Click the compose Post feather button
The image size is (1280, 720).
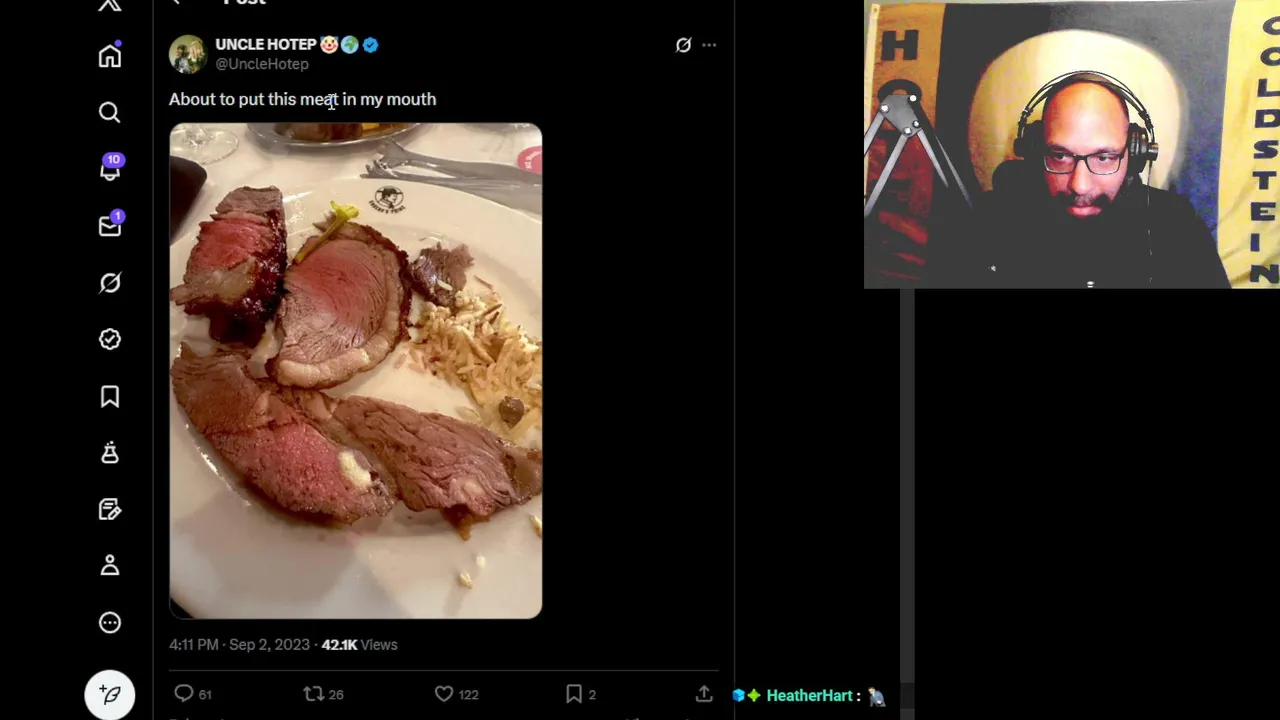[x=110, y=695]
